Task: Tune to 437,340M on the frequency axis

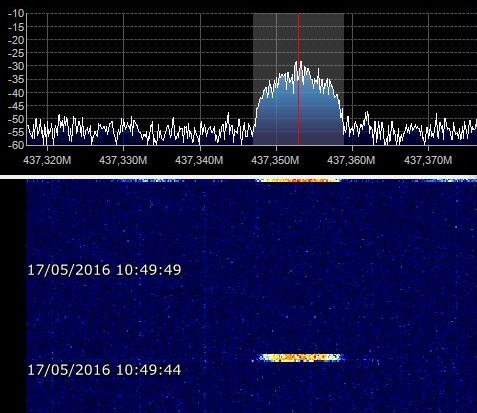Action: coord(199,160)
